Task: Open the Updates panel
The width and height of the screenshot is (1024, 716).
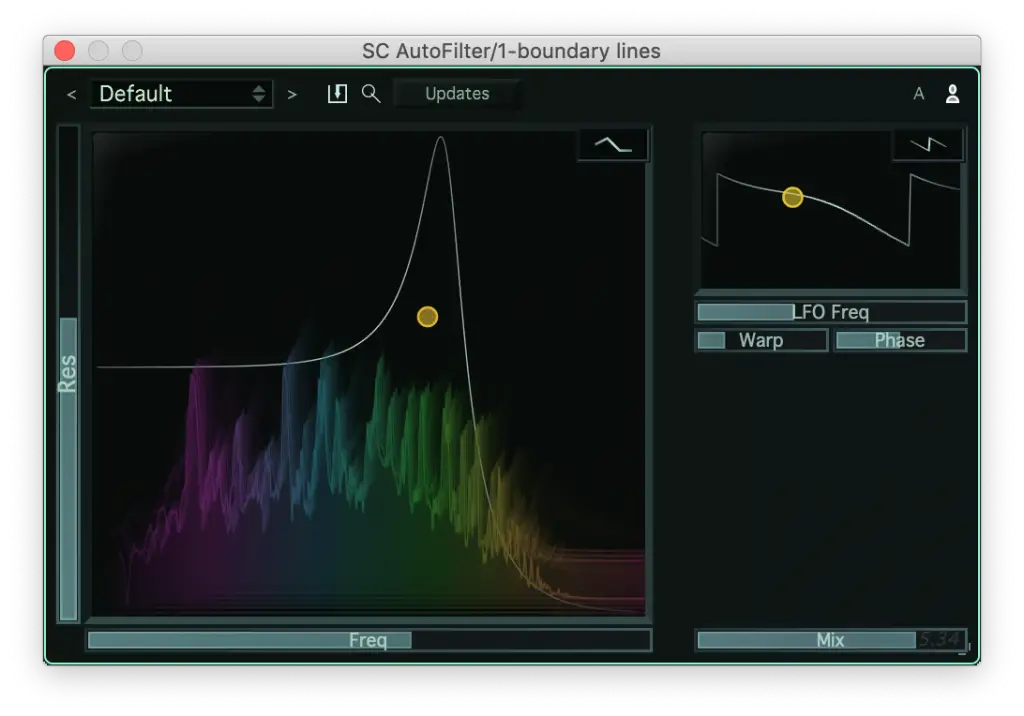Action: tap(457, 93)
